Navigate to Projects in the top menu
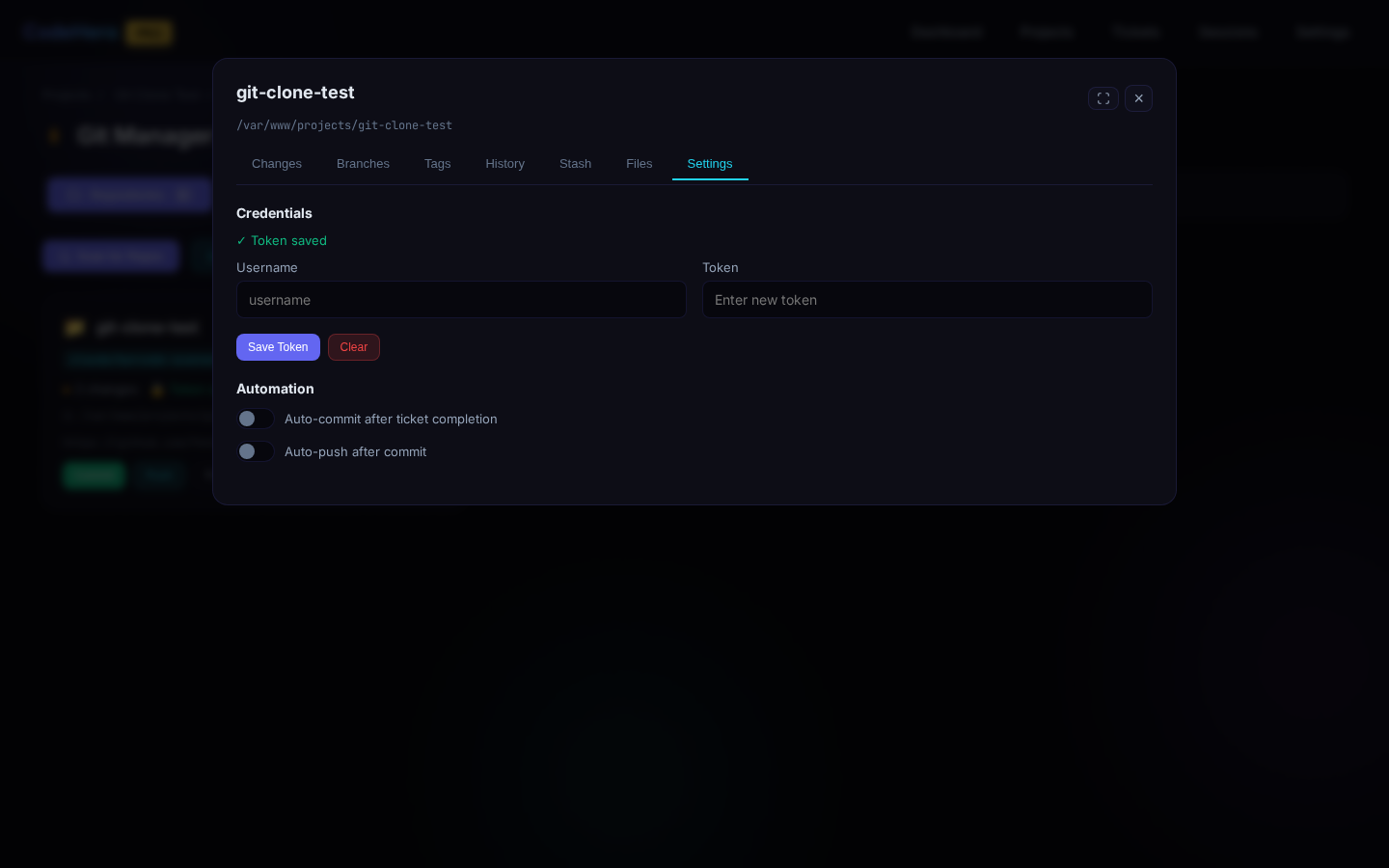The image size is (1389, 868). point(1047,32)
